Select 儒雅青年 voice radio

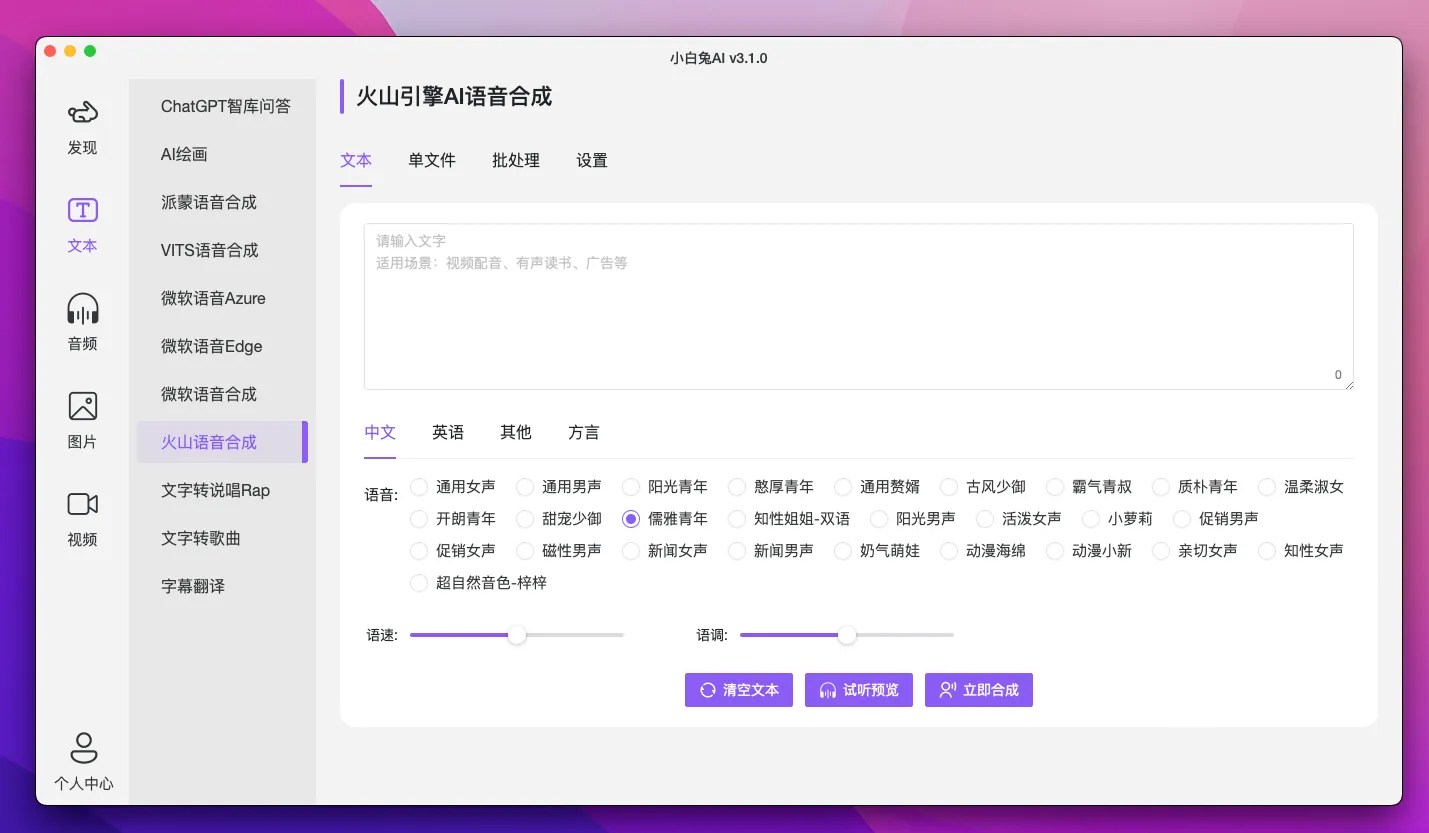coord(631,519)
